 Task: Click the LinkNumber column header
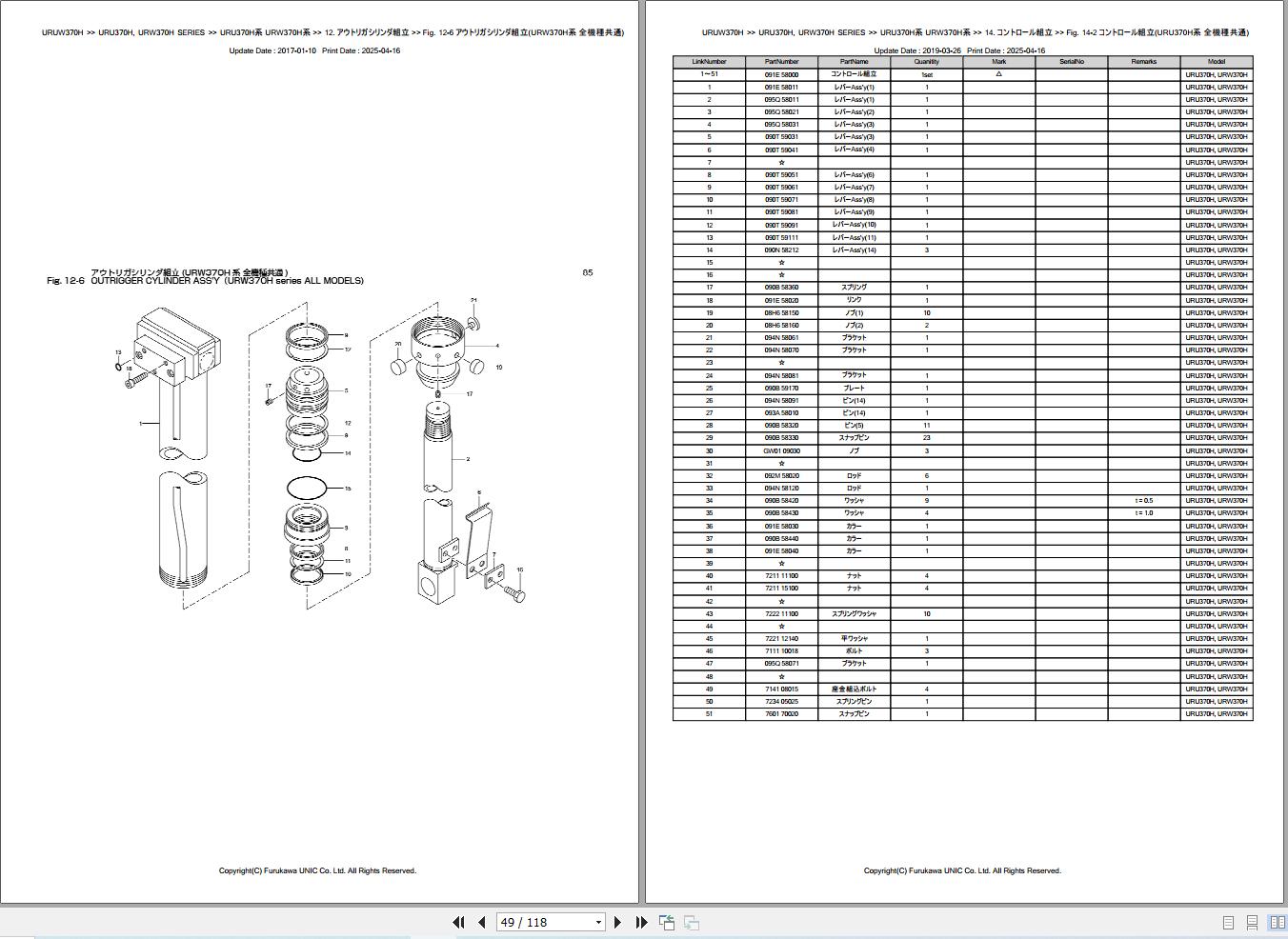pos(709,62)
